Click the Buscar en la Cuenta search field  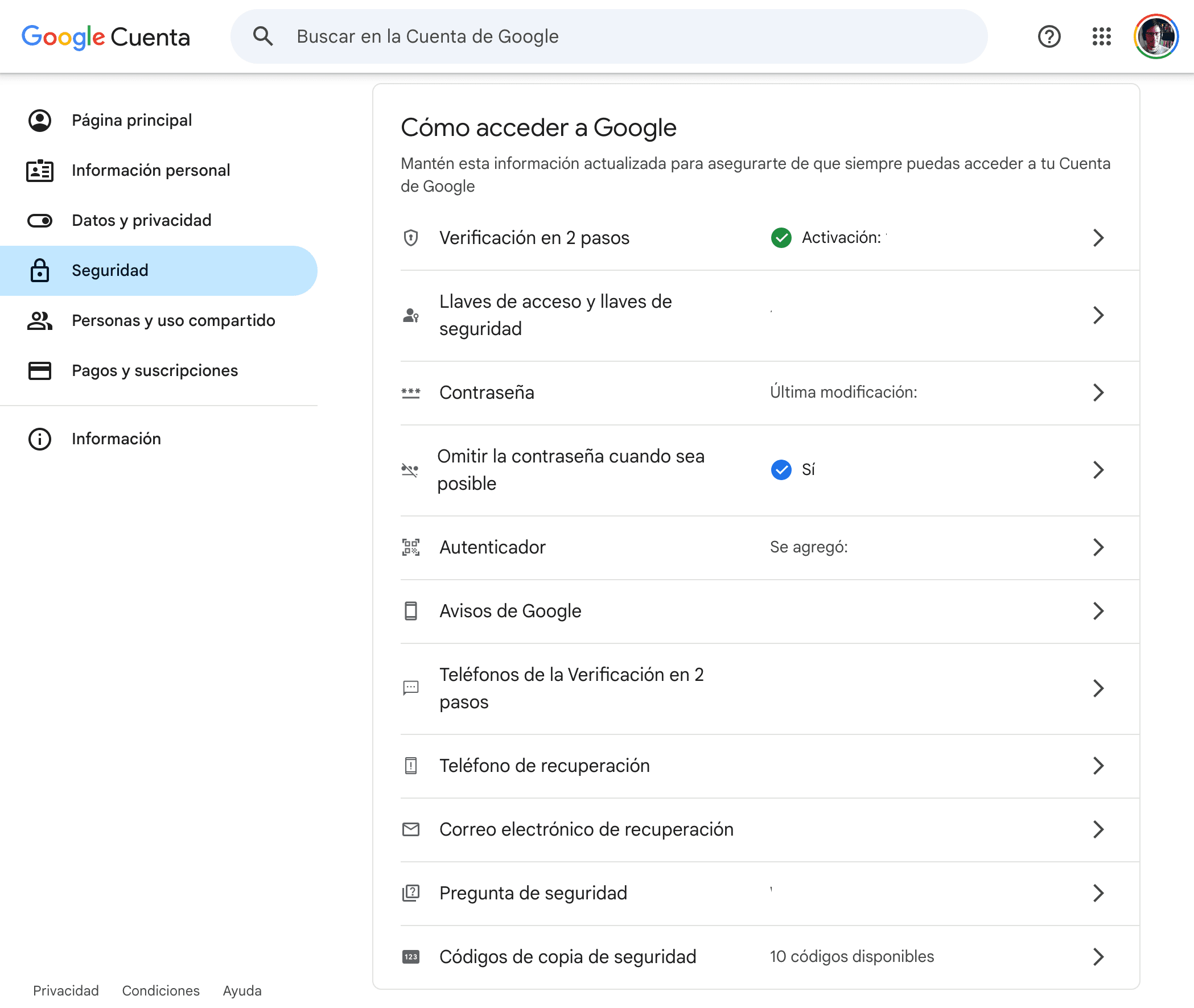(629, 36)
